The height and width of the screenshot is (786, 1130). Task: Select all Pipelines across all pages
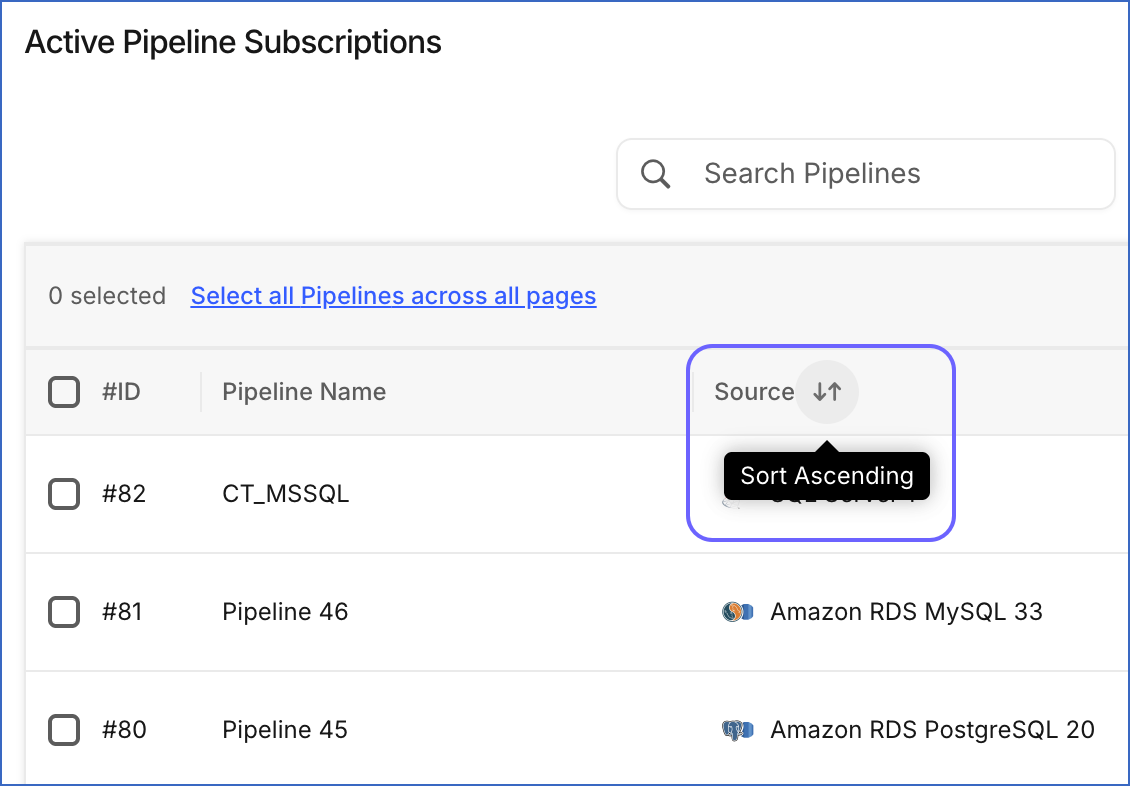[393, 296]
